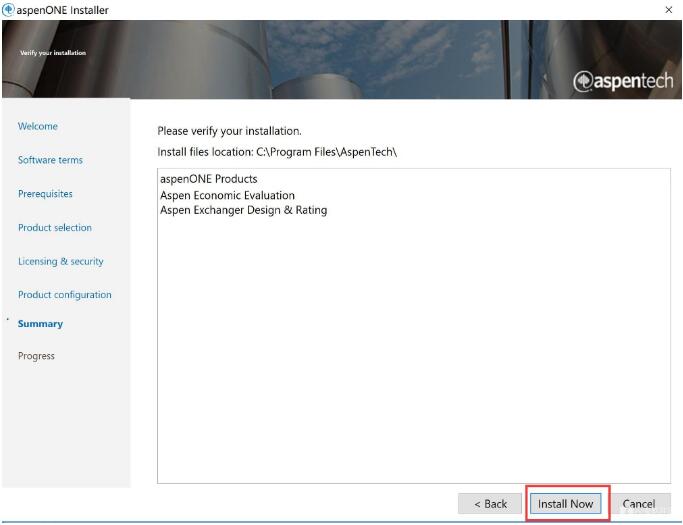Close the aspenONE Installer window

click(669, 10)
